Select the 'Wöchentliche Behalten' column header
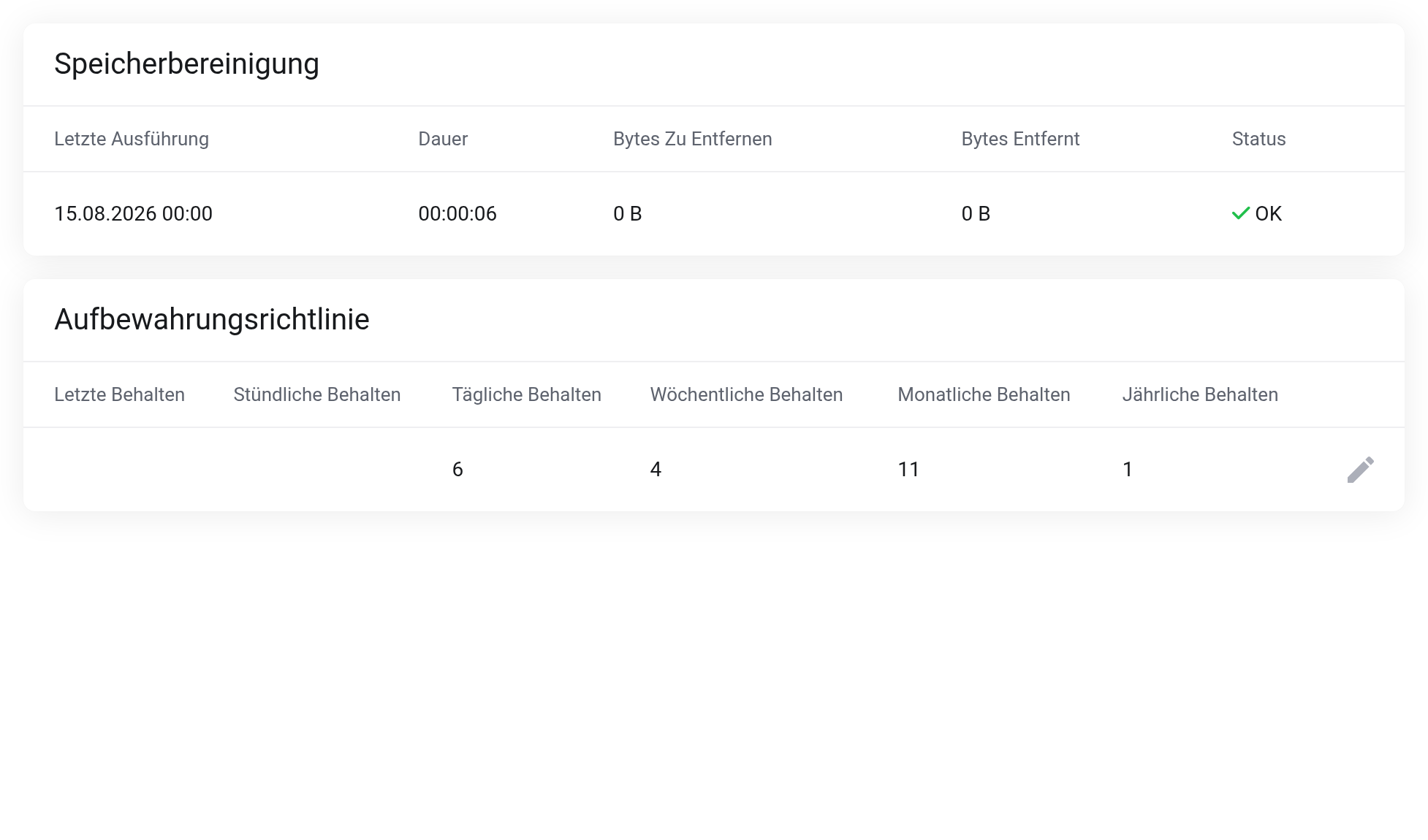 click(x=746, y=394)
